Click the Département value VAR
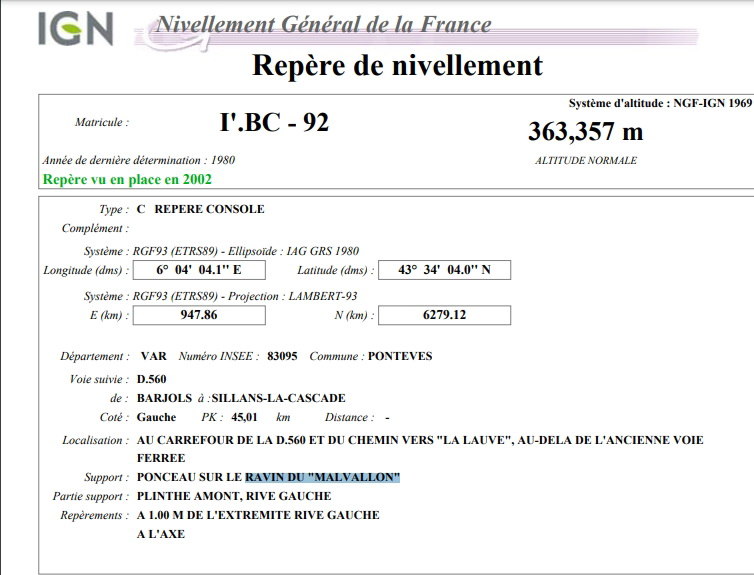Screen dimensions: 754x575 coord(153,356)
